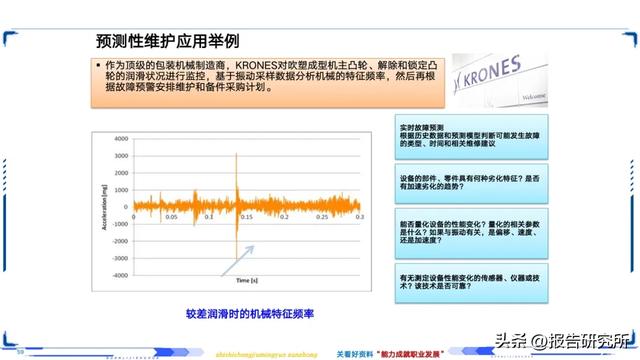
Task: Click the Acceleration [mg] axis label
Action: click(x=104, y=207)
